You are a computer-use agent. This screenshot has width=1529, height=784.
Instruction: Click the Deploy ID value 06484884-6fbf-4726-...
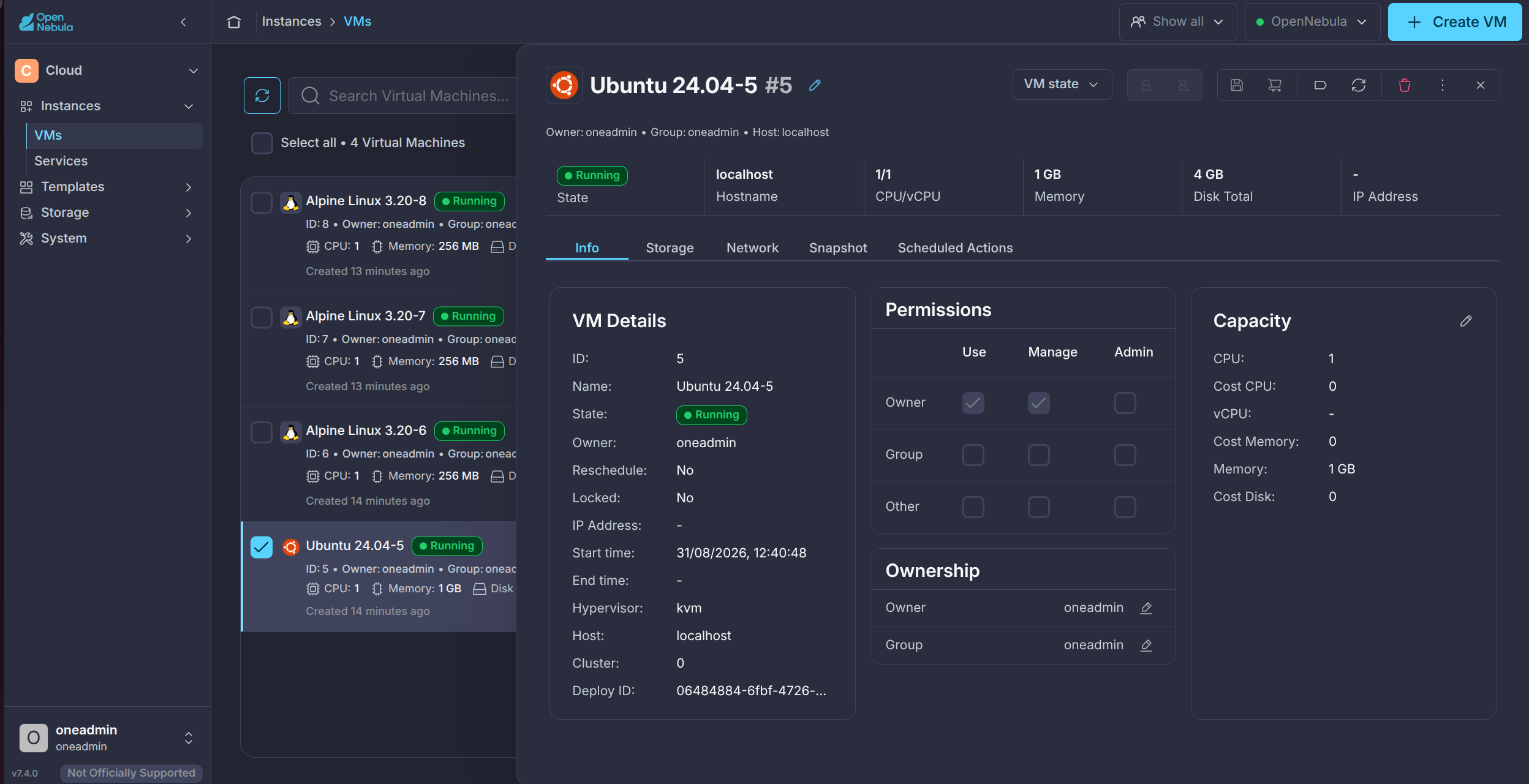(751, 691)
